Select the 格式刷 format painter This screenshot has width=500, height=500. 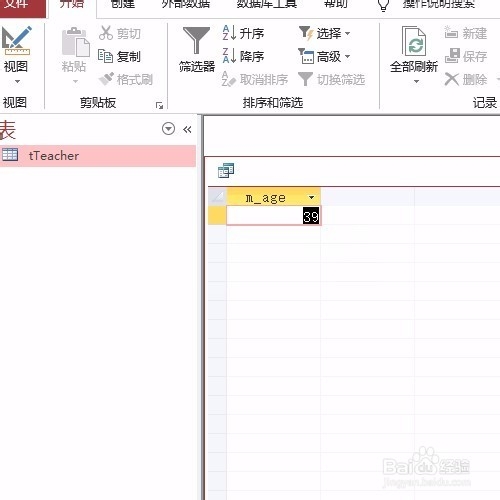coord(126,79)
